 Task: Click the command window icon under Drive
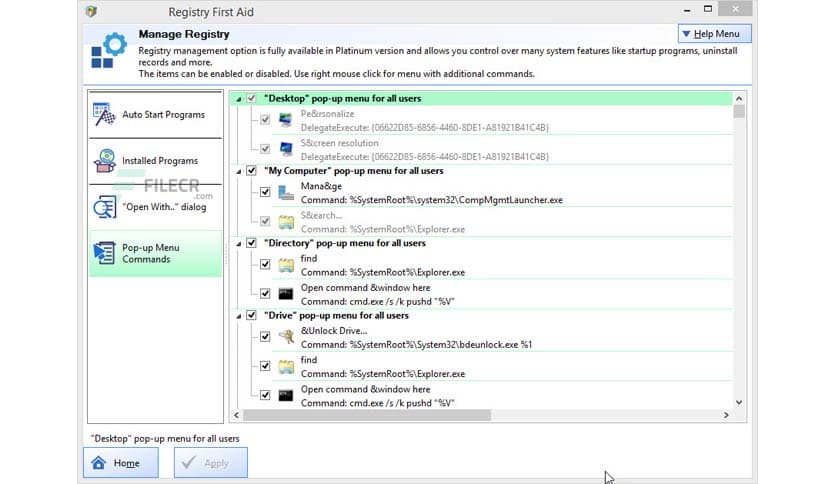pyautogui.click(x=286, y=396)
